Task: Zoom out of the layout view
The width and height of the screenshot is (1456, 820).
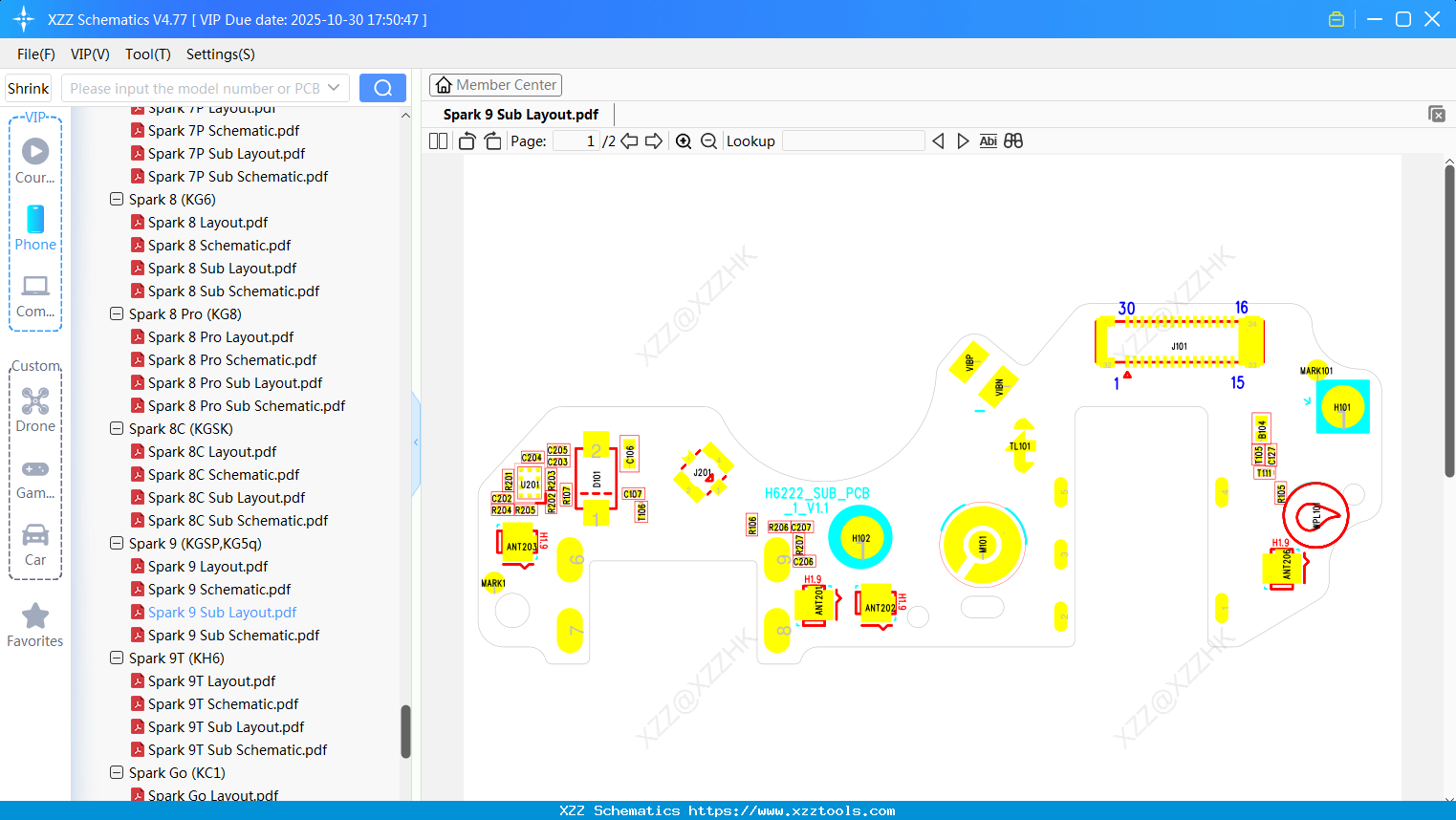Action: (707, 140)
